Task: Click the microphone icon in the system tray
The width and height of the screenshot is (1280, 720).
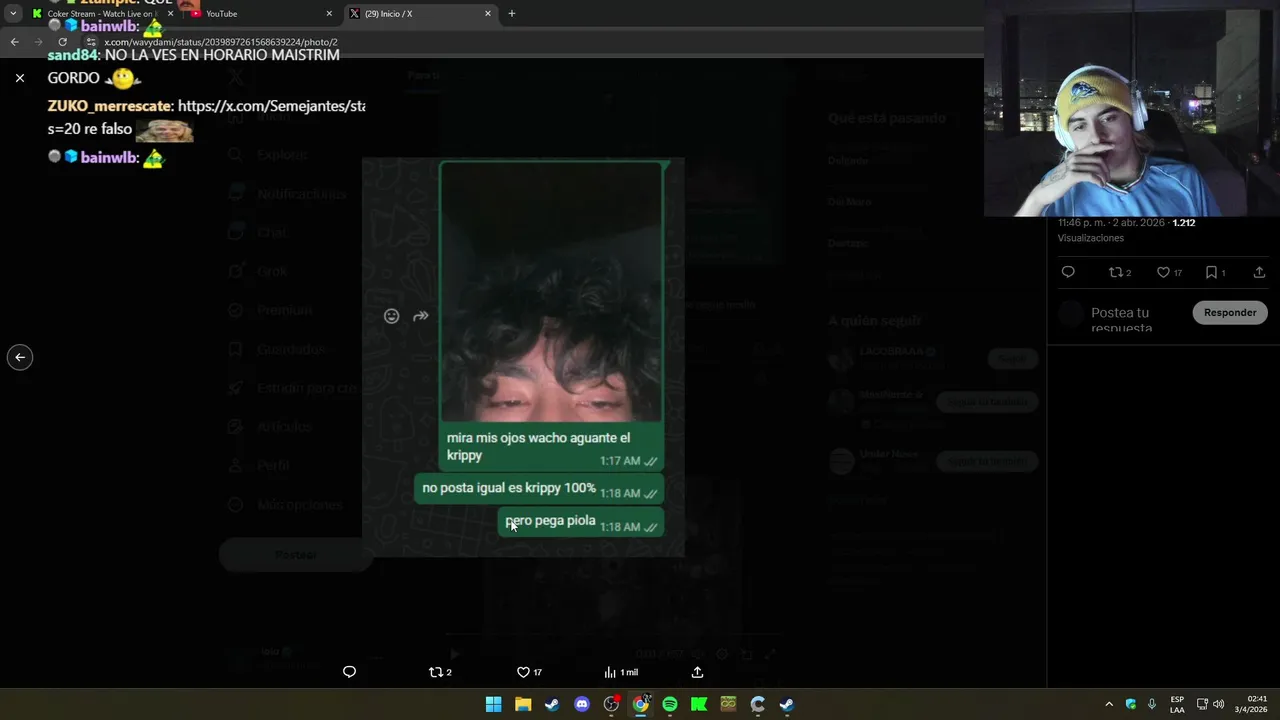Action: [1152, 704]
